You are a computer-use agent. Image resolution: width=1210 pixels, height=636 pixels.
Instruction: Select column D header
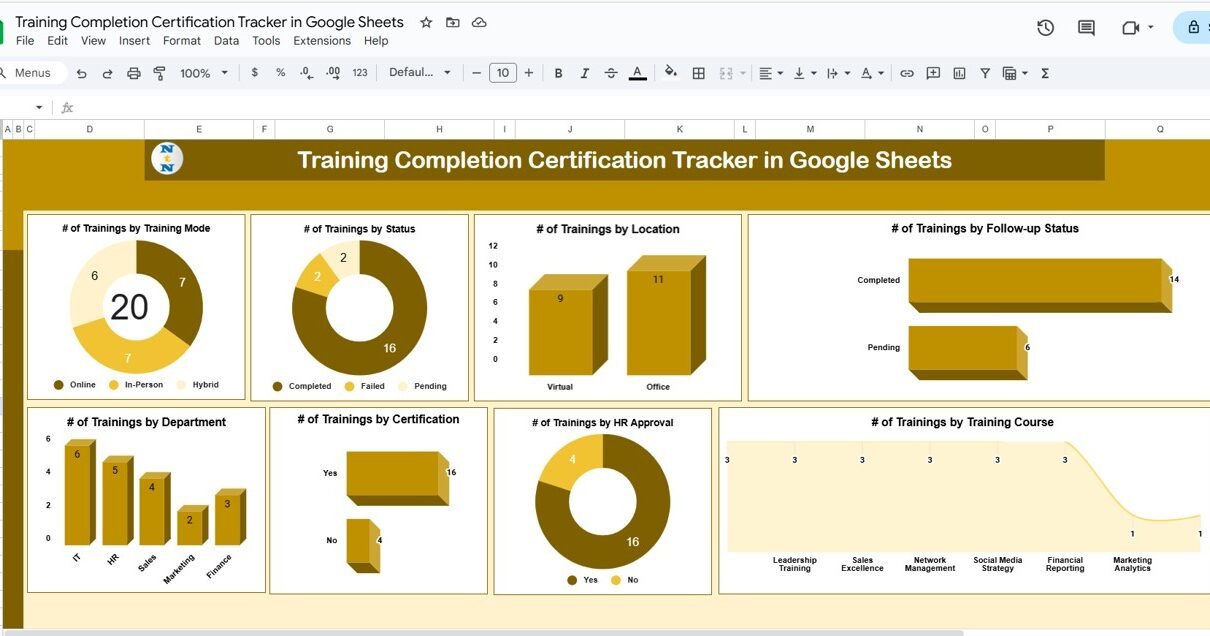pos(90,129)
